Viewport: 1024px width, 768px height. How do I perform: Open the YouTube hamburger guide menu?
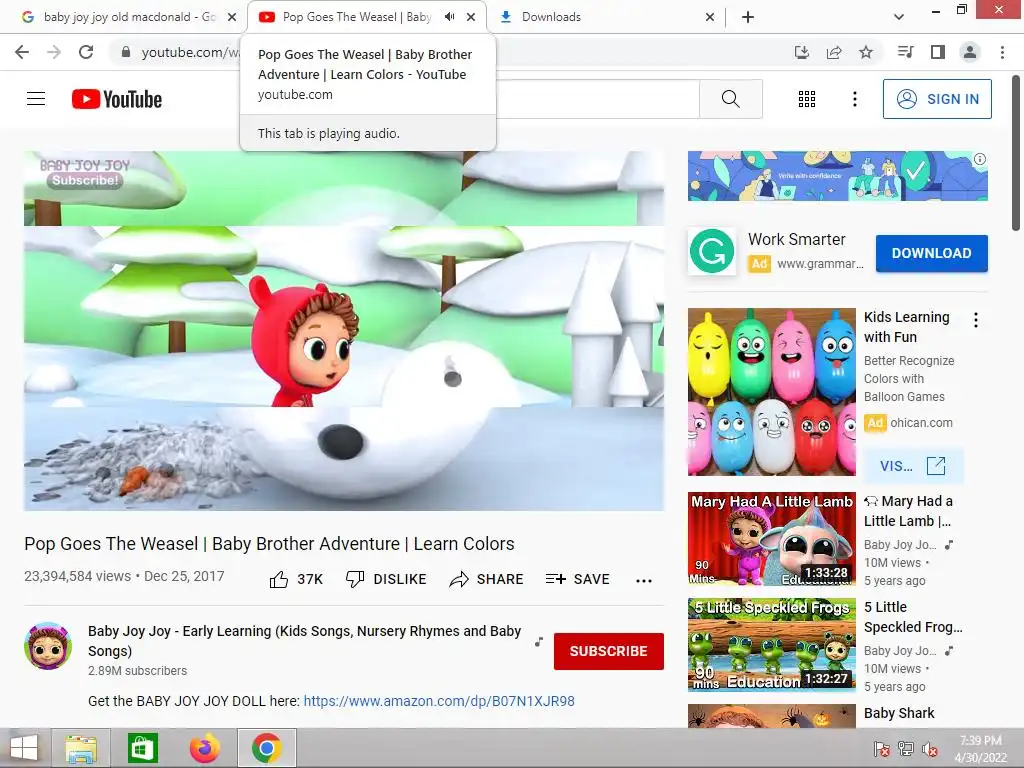pos(36,99)
